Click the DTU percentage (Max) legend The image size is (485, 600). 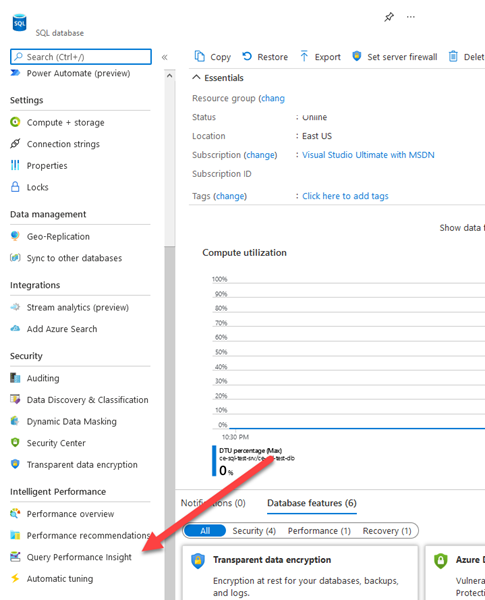pos(250,451)
